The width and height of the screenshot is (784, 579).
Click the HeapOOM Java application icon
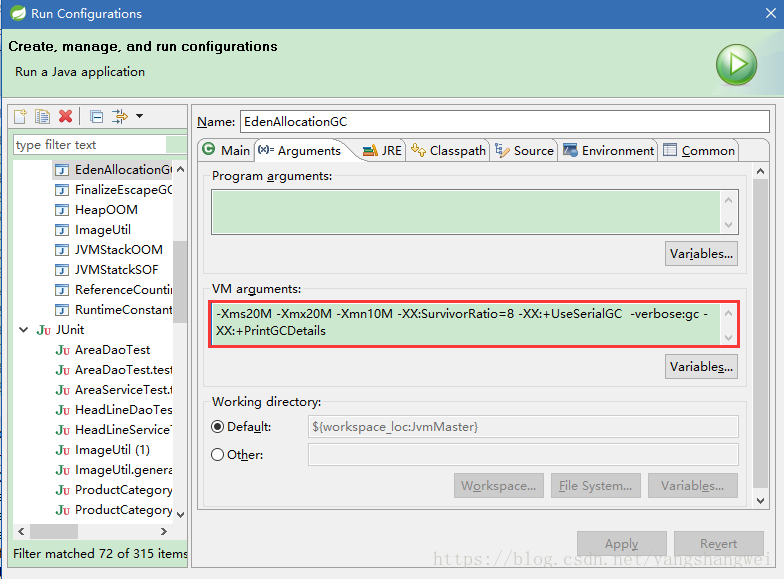pyautogui.click(x=62, y=210)
